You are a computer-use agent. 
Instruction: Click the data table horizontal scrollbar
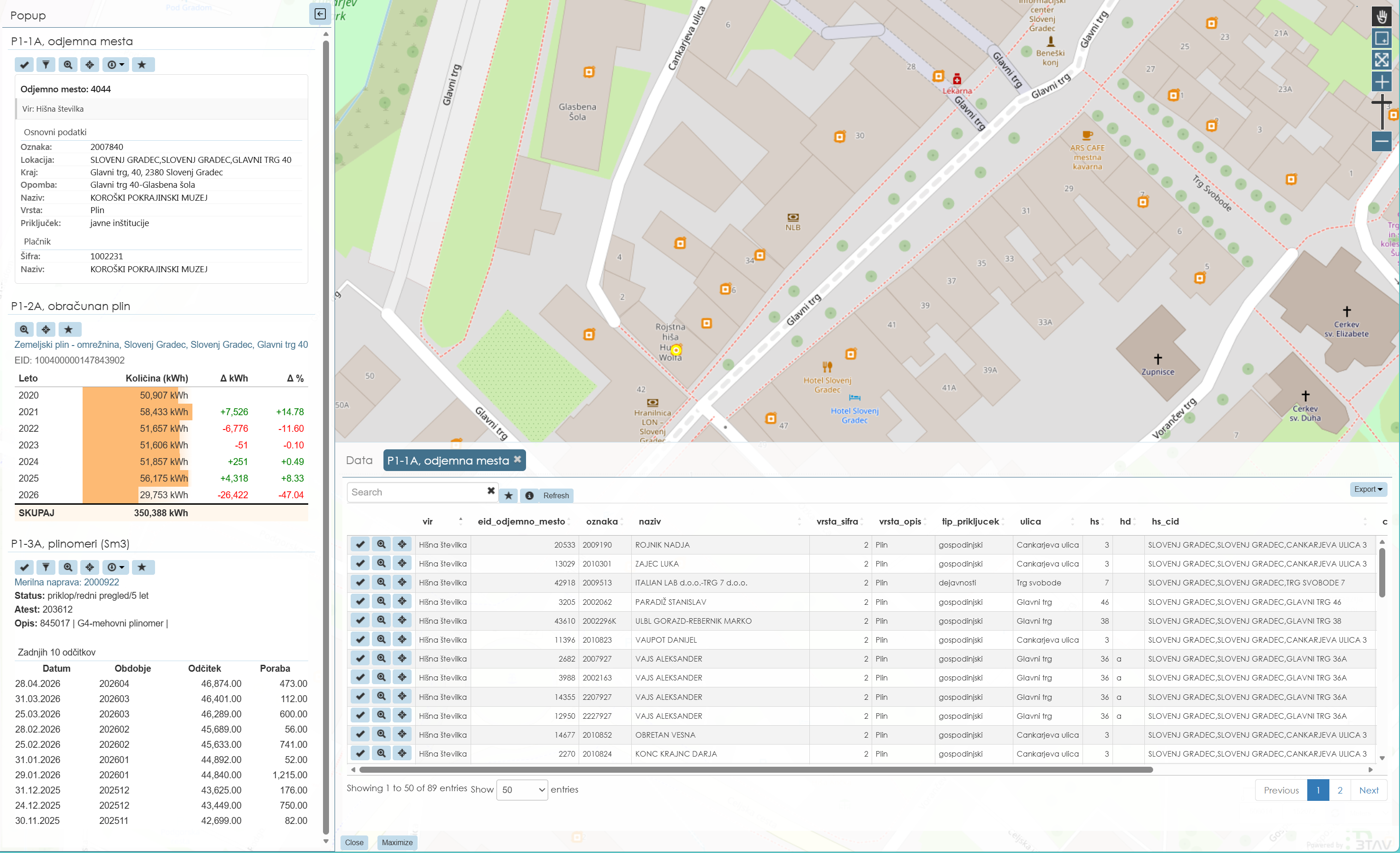pos(756,770)
